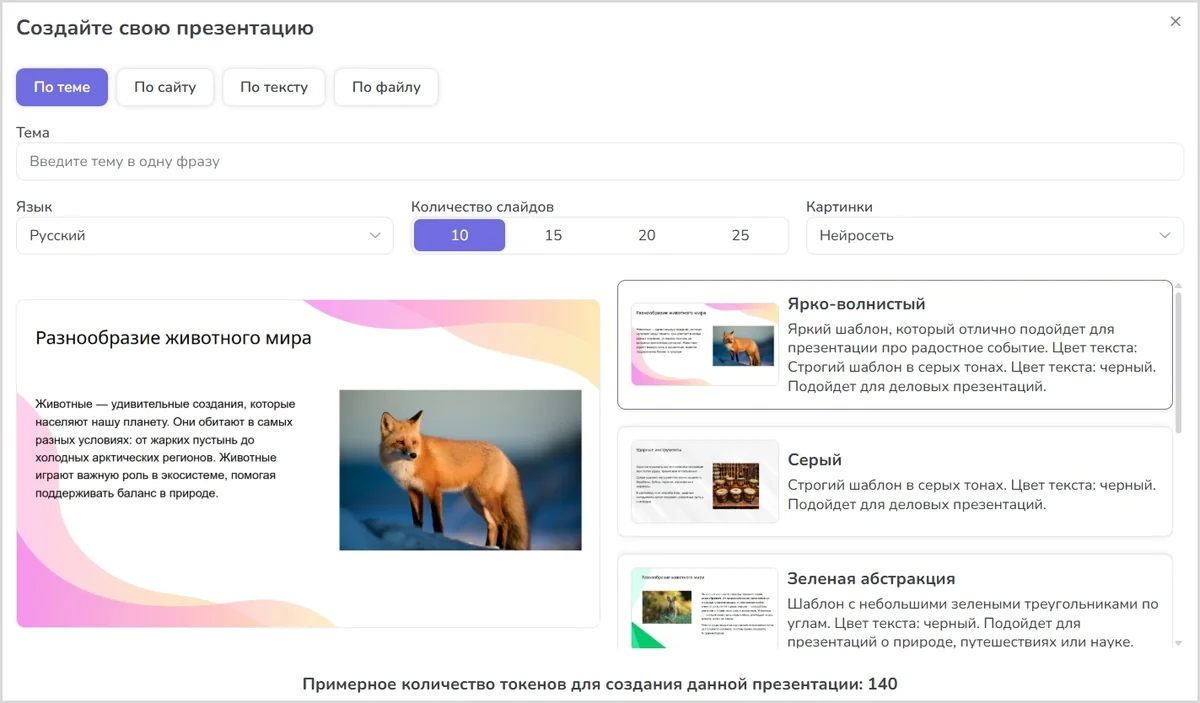The height and width of the screenshot is (703, 1200).
Task: Switch to the «По сайту» tab
Action: click(x=165, y=87)
